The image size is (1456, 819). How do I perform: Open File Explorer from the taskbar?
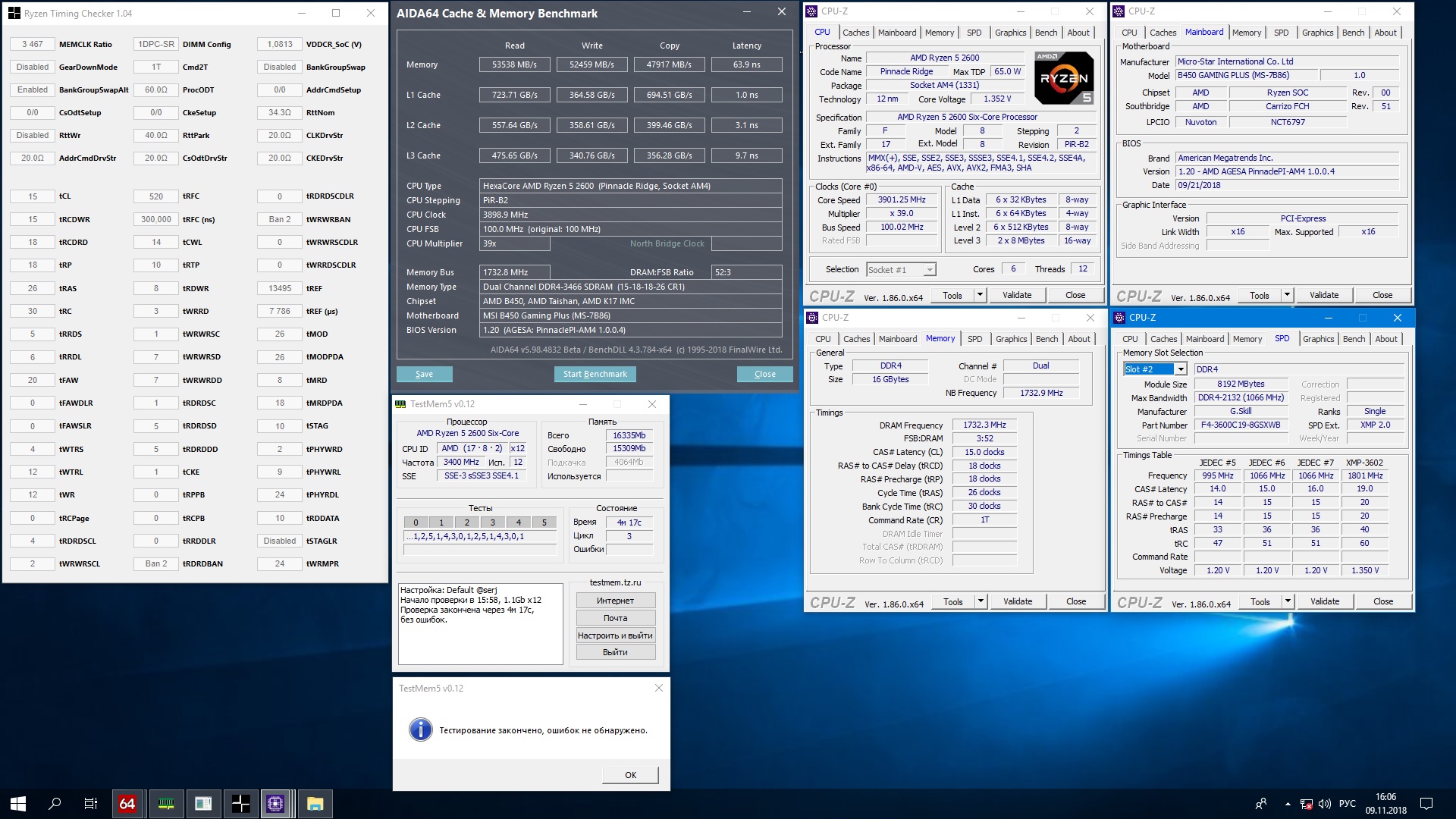[315, 804]
